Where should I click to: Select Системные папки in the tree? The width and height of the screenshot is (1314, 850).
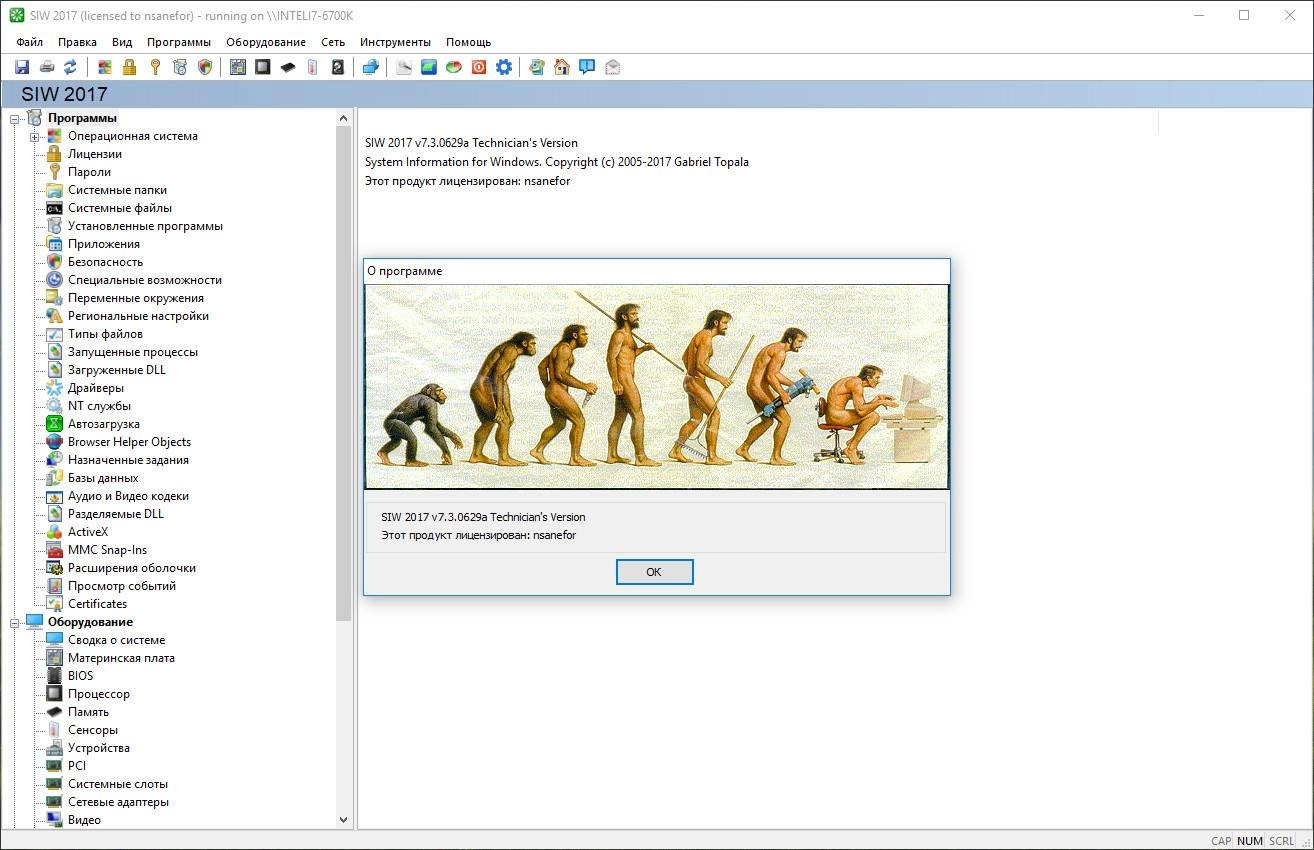[117, 190]
